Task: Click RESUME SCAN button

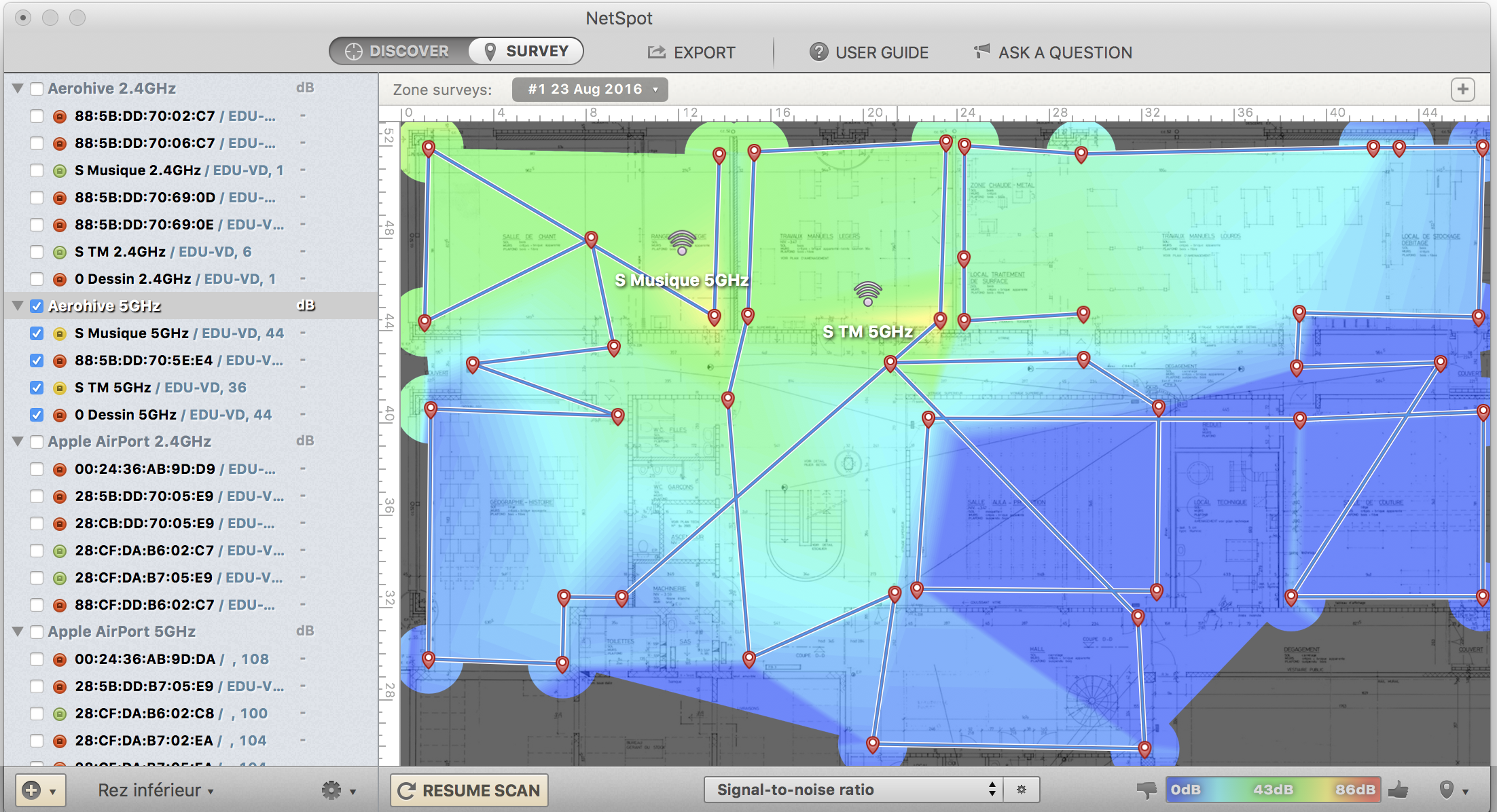Action: point(469,790)
